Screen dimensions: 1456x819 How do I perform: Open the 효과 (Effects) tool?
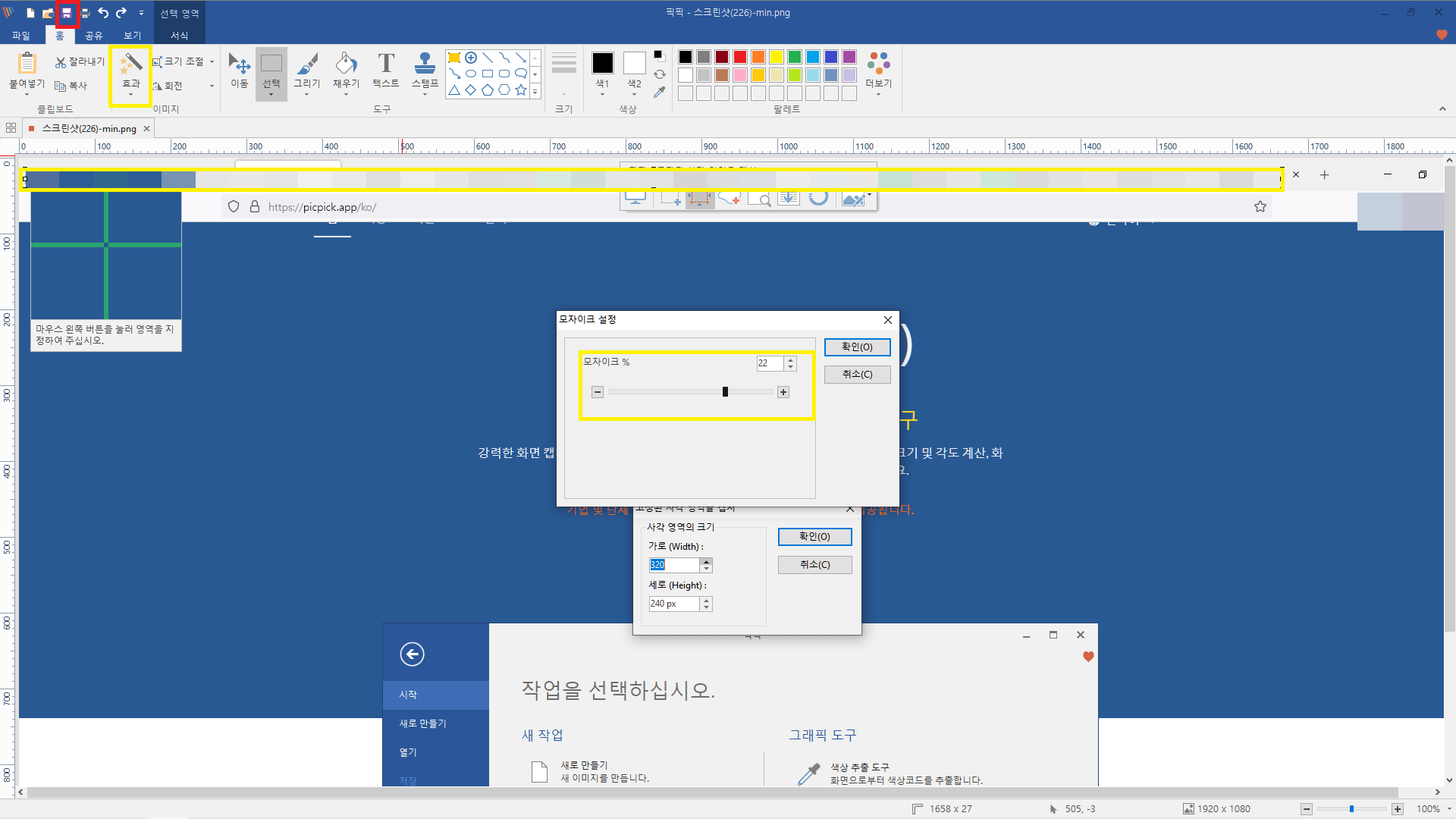click(130, 72)
